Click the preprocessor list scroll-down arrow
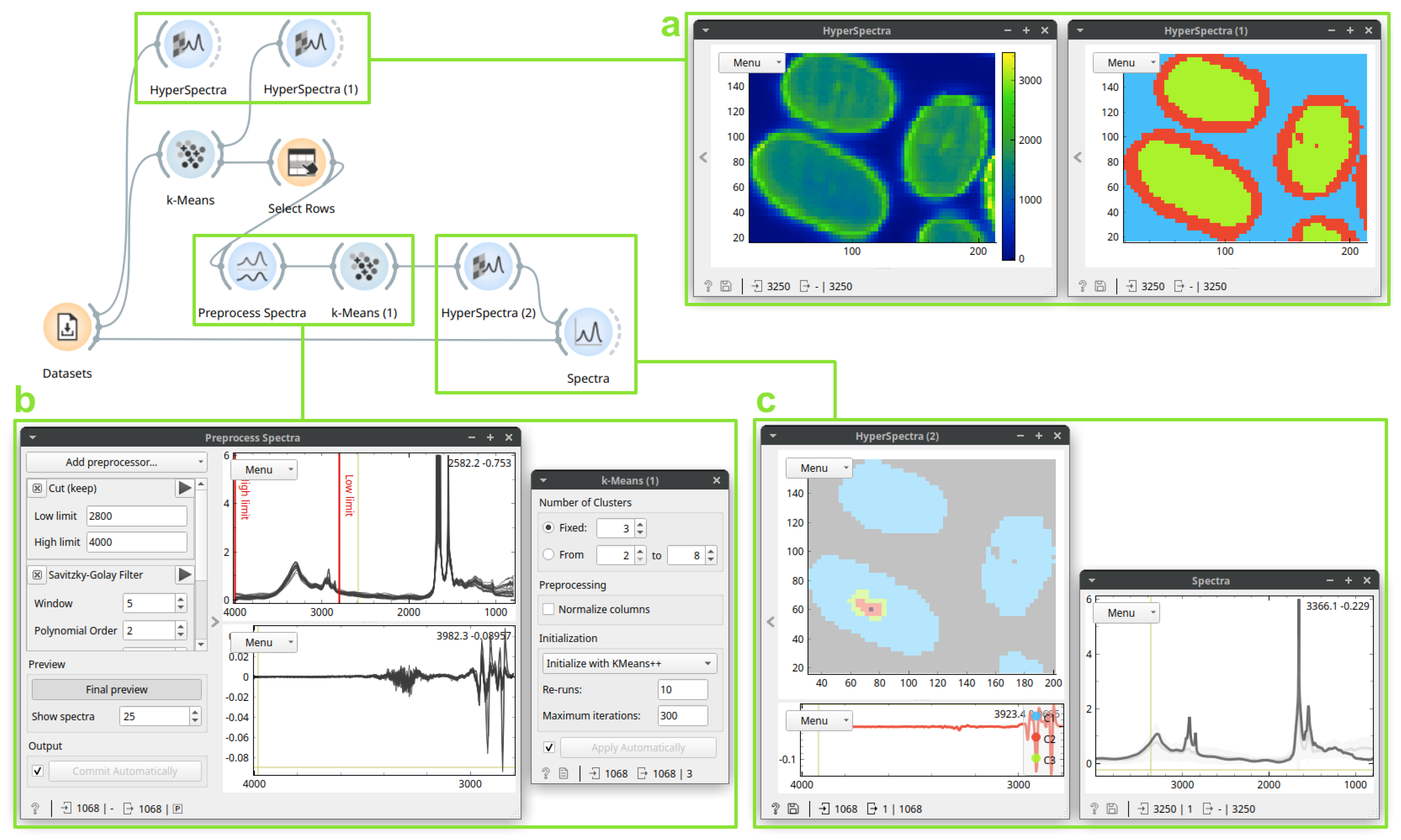Screen dimensions: 1401x840 pos(200,645)
